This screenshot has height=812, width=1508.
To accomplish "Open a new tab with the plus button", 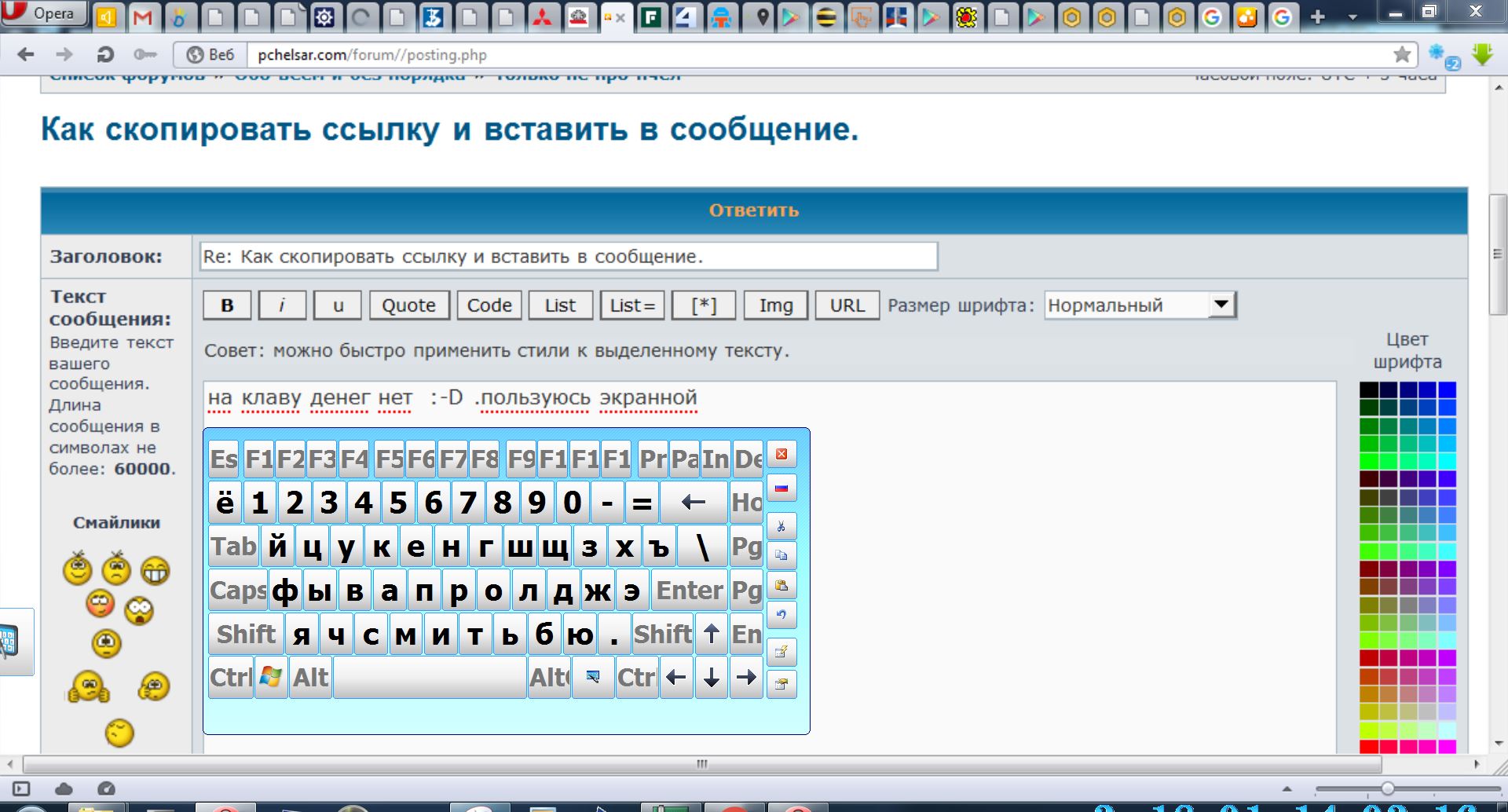I will 1317,16.
